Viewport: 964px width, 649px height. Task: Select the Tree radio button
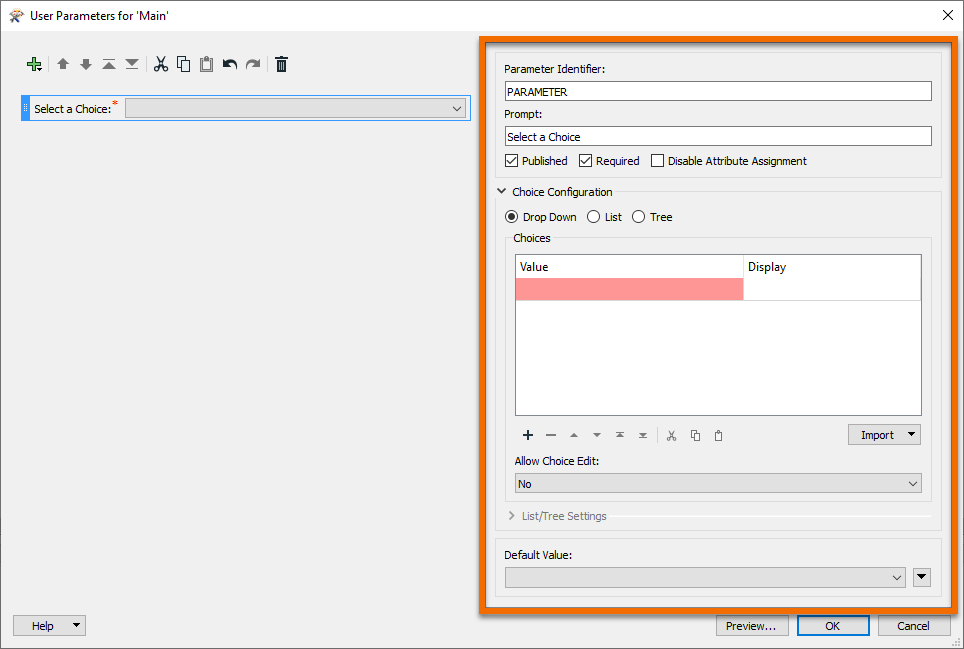point(637,217)
